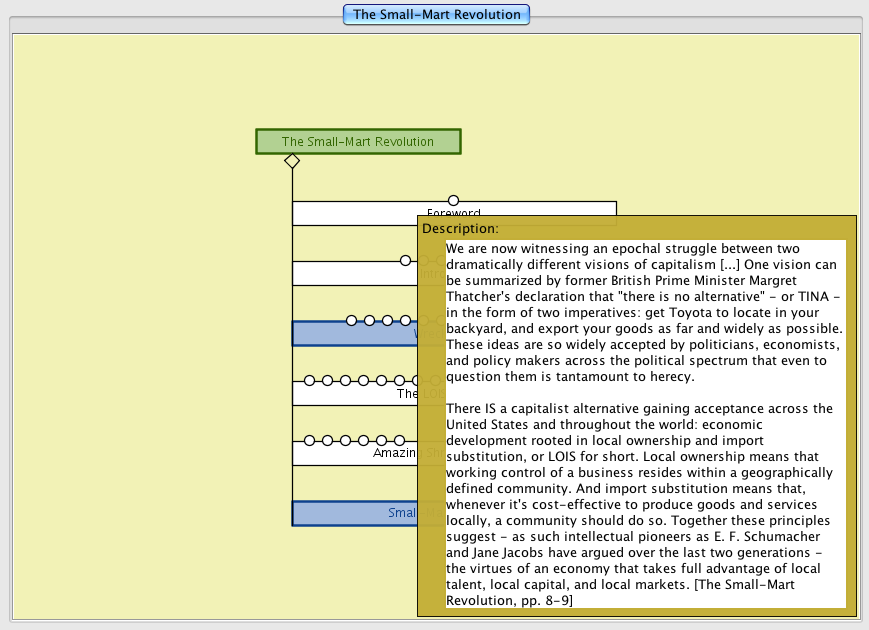
Task: Click the second circle above the upper blue node
Action: tap(370, 321)
